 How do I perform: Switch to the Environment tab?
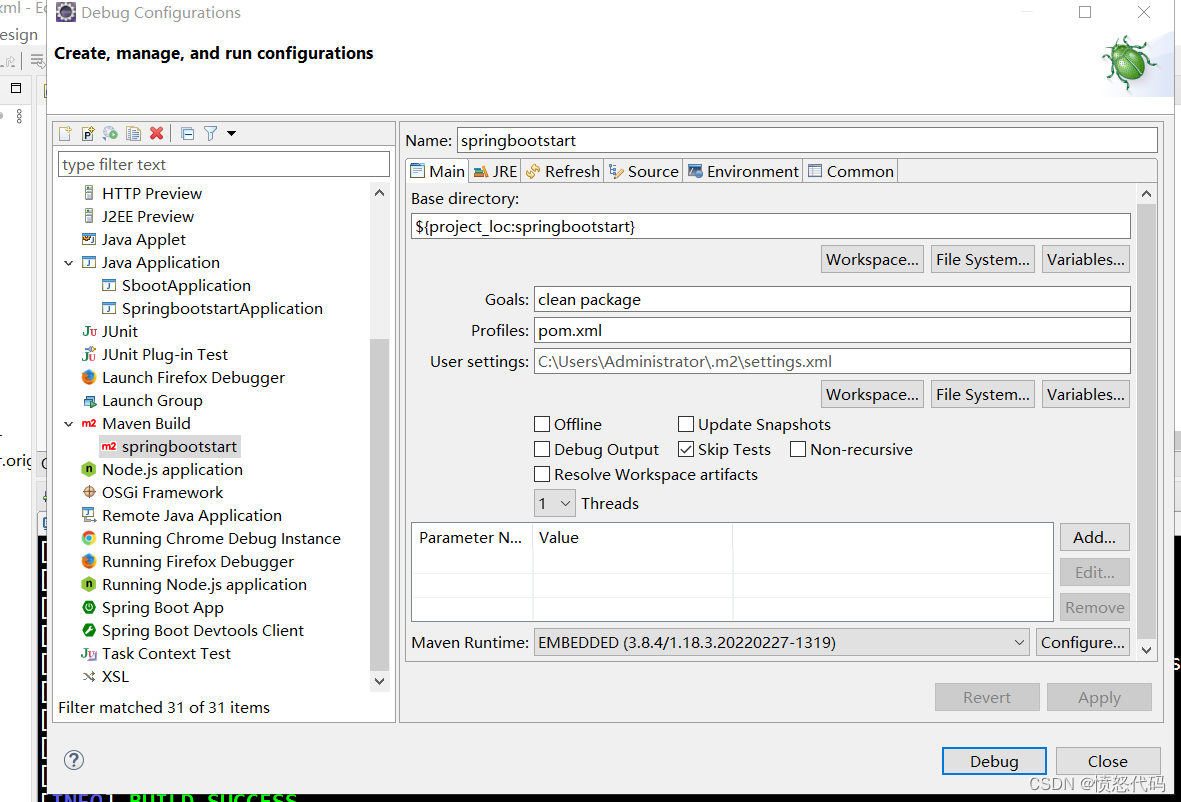point(743,171)
